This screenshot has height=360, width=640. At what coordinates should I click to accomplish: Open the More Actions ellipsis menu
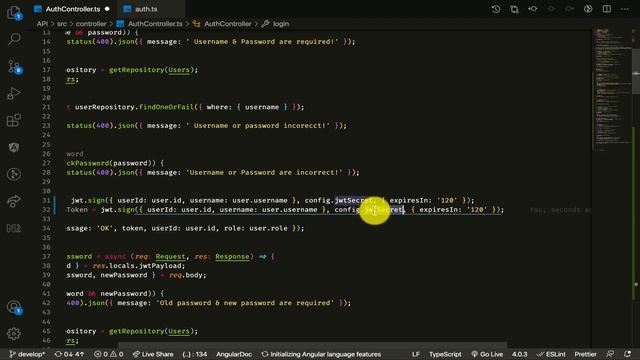pos(625,9)
